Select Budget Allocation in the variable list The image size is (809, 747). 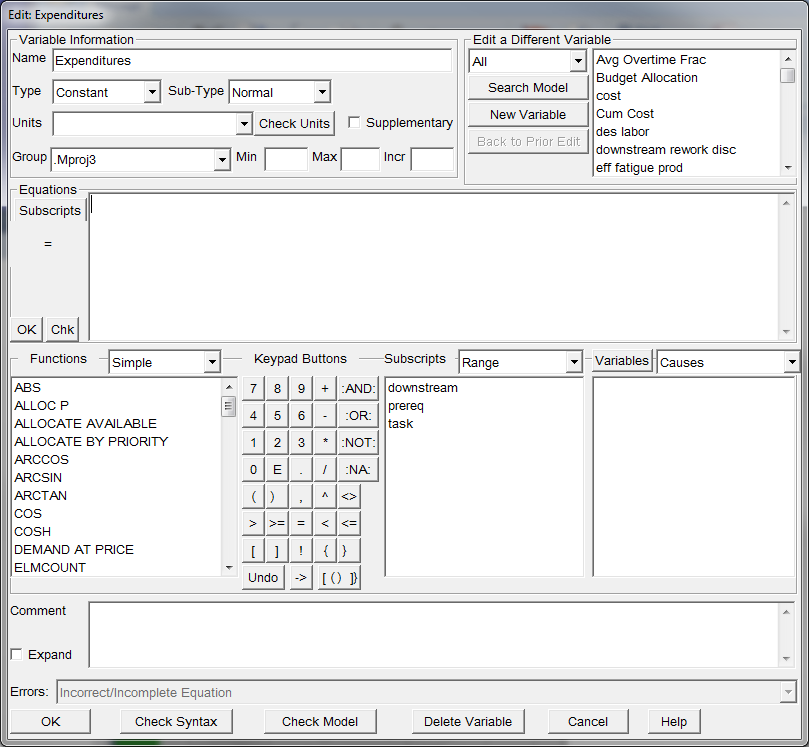647,78
